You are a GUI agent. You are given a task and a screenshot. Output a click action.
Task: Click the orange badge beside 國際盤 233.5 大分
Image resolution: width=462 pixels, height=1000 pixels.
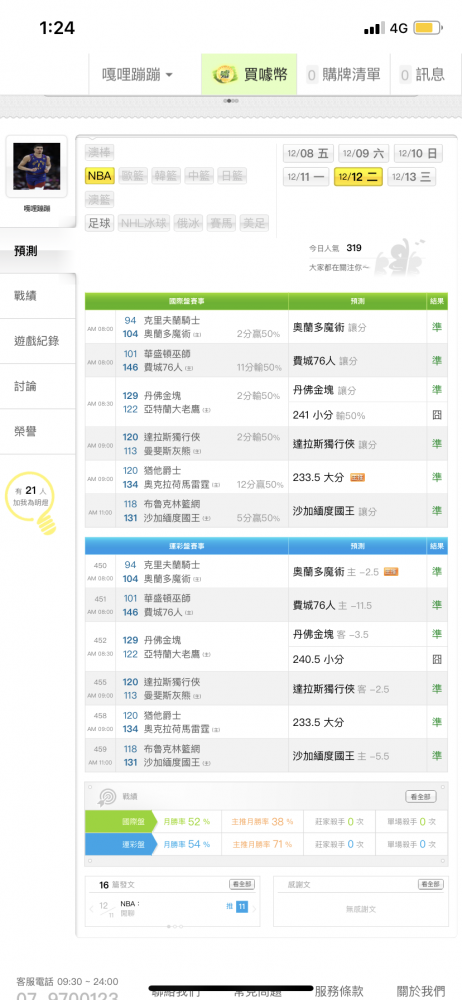(x=357, y=477)
